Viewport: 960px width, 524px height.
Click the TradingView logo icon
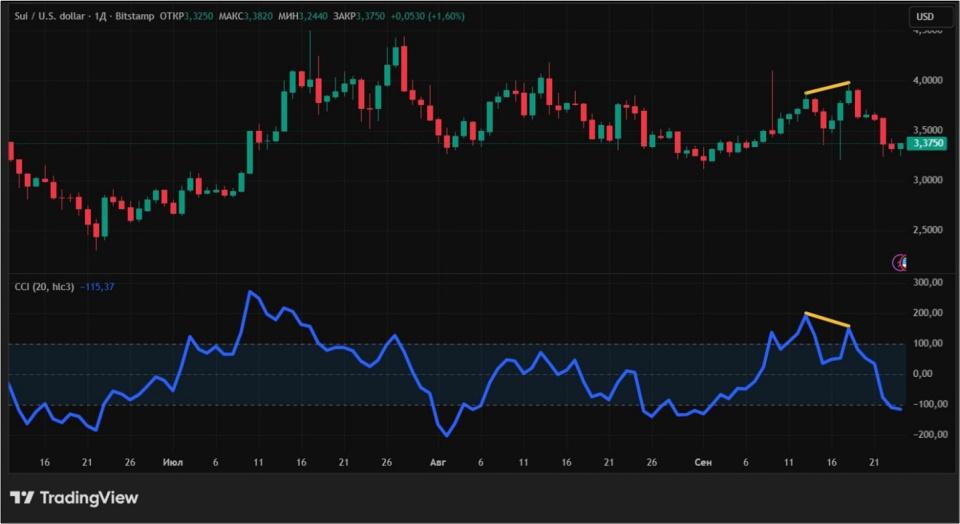[23, 498]
